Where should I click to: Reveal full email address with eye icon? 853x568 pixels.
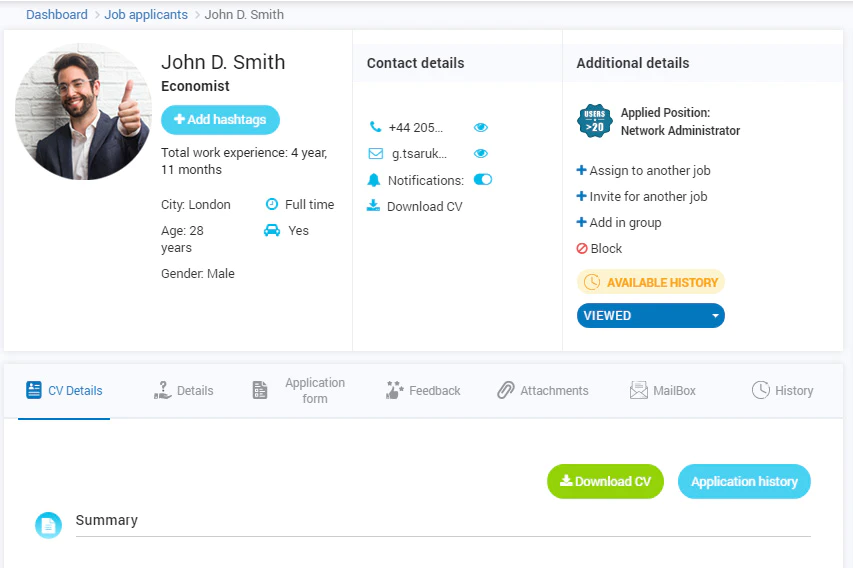[480, 153]
